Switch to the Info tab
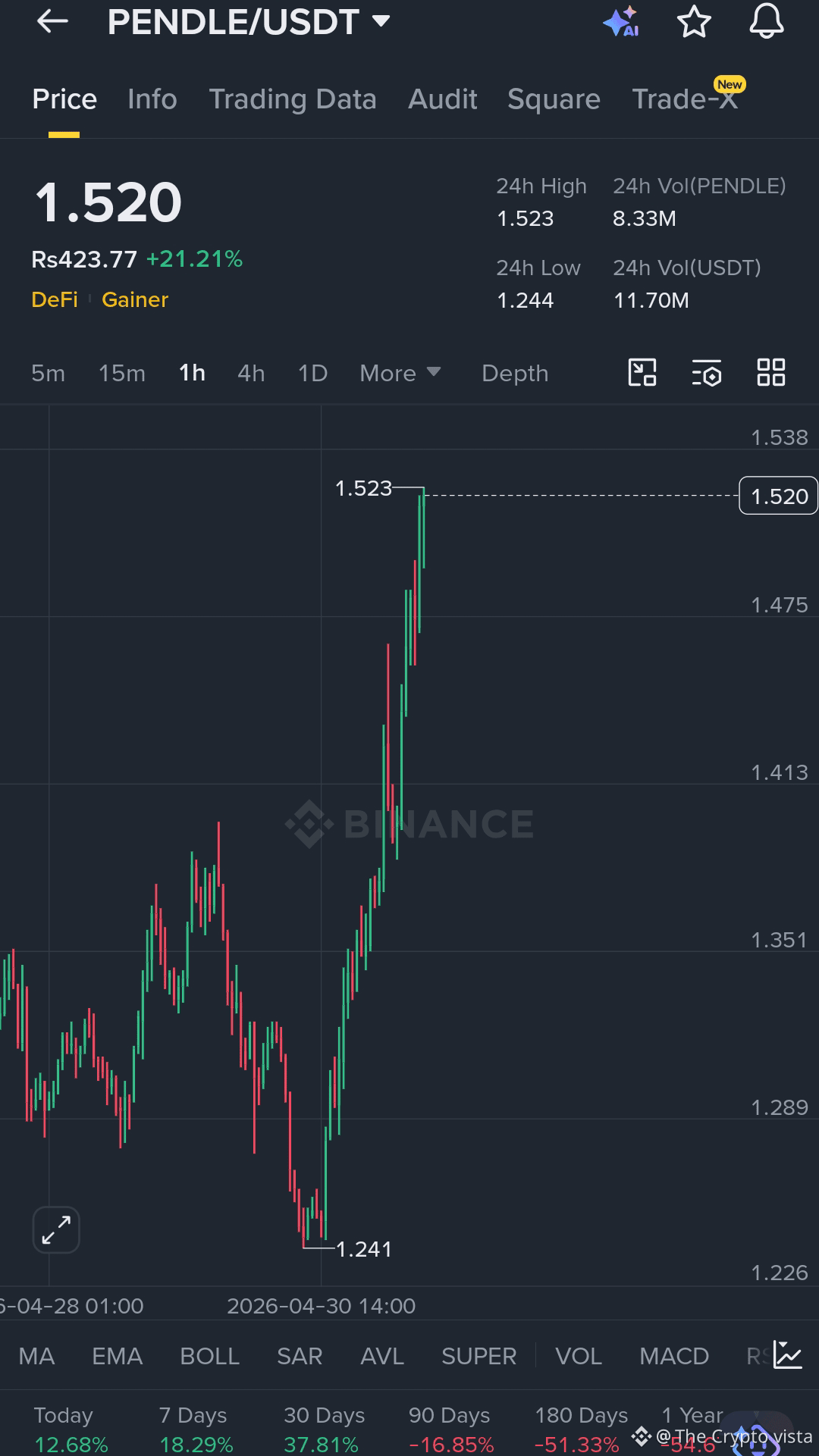The width and height of the screenshot is (819, 1456). click(152, 99)
